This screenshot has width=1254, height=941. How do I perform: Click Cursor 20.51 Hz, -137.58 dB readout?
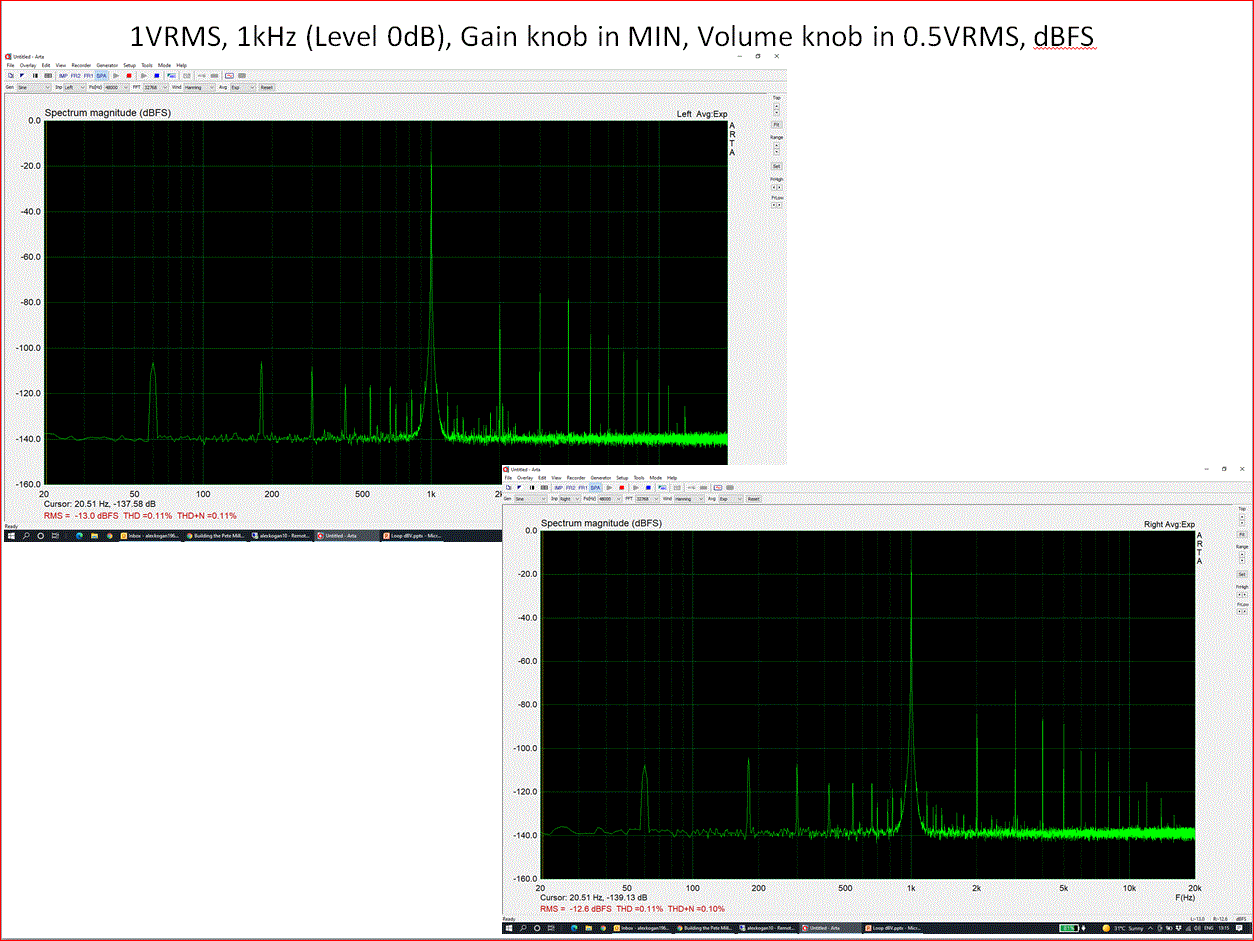100,504
